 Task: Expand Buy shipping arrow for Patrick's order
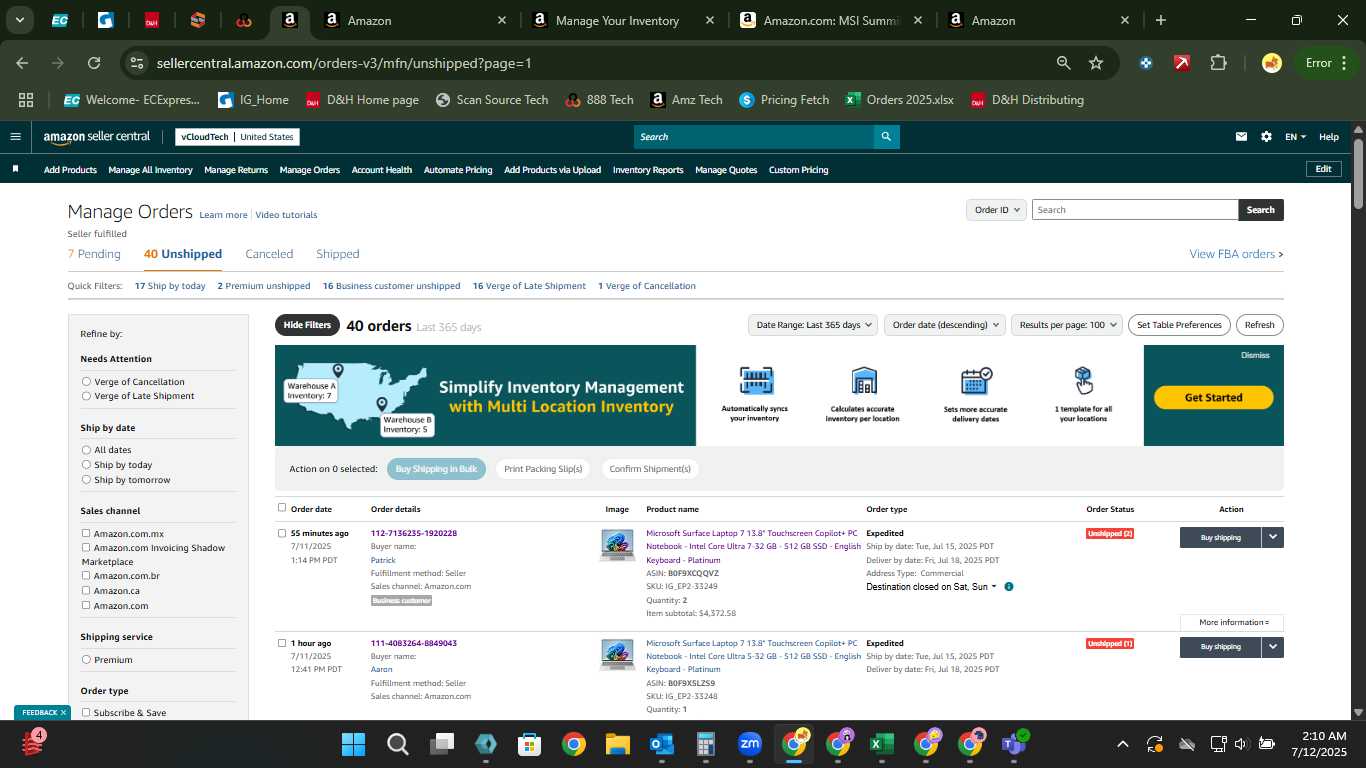click(1273, 537)
